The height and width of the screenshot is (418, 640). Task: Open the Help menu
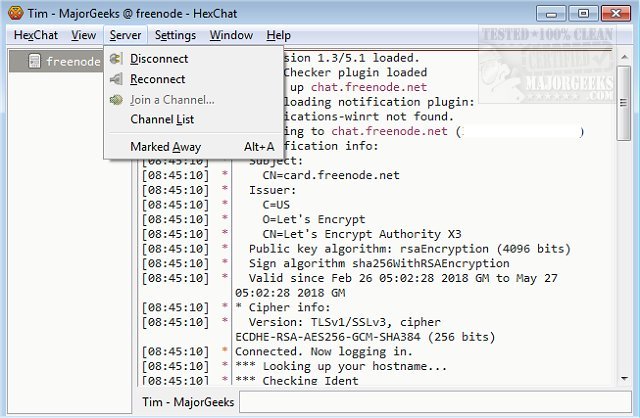tap(278, 36)
